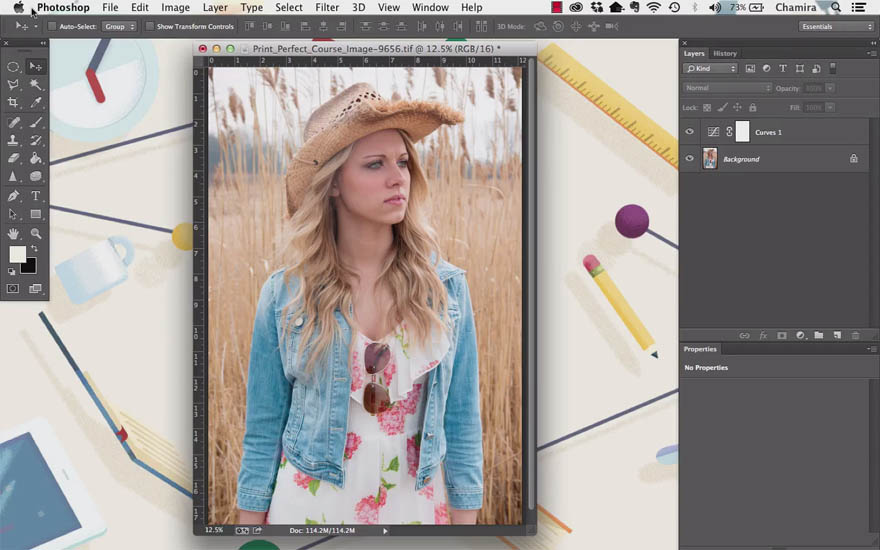The image size is (880, 550).
Task: Select the History Brush tool
Action: 35,140
